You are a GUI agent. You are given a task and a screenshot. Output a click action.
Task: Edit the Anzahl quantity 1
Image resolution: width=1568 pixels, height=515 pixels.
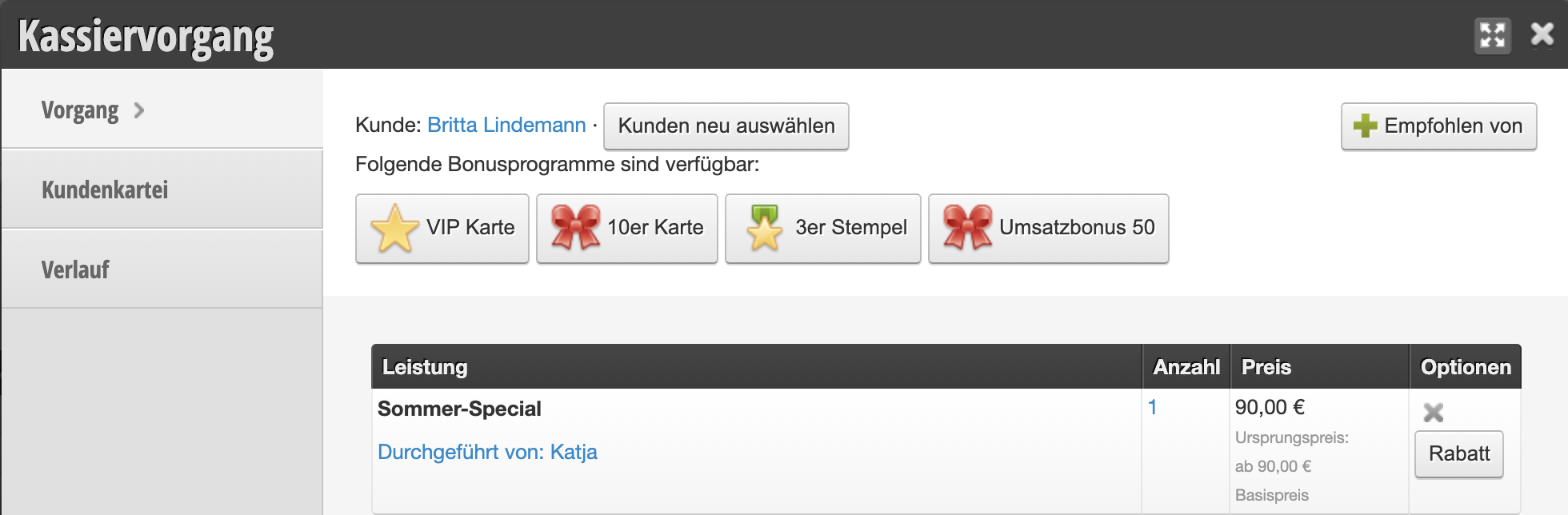pos(1152,407)
